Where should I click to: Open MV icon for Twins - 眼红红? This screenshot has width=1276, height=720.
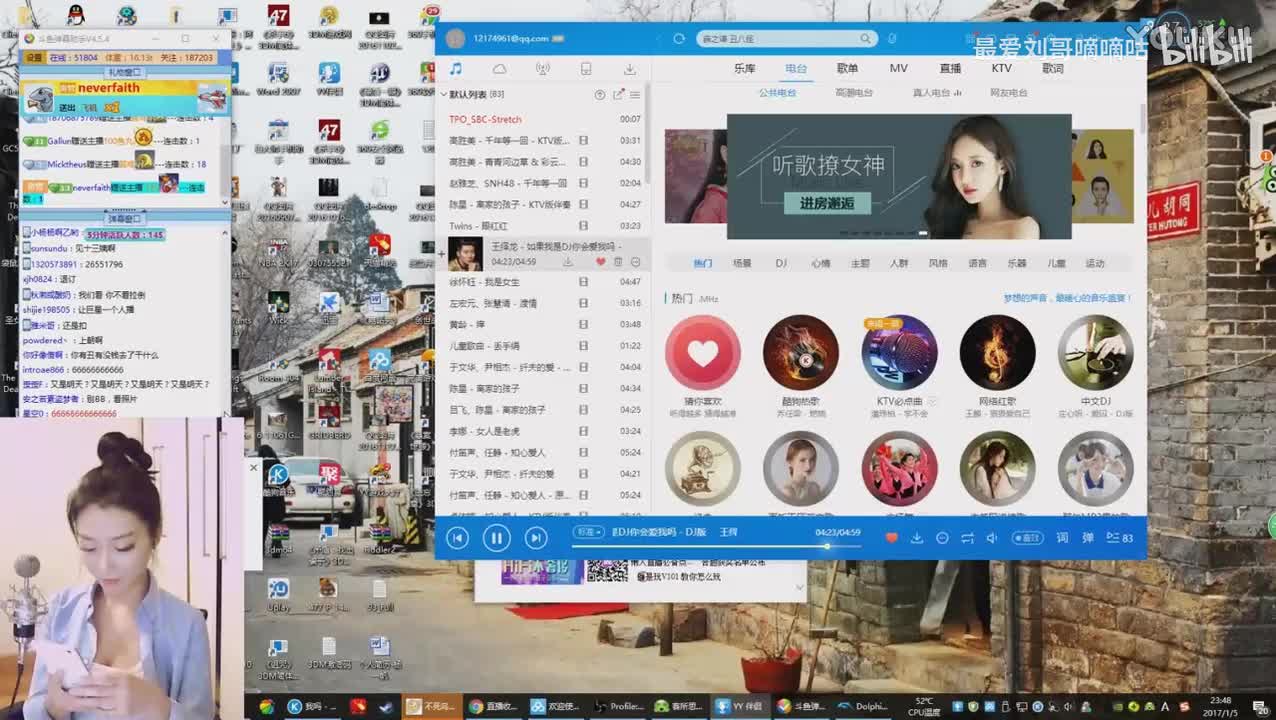[584, 226]
